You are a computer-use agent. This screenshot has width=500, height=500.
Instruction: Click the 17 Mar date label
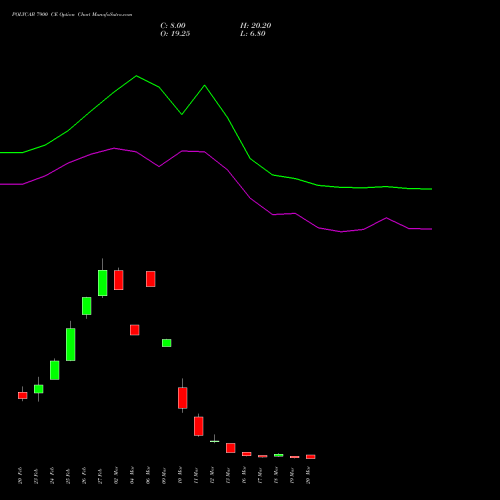tap(260, 476)
